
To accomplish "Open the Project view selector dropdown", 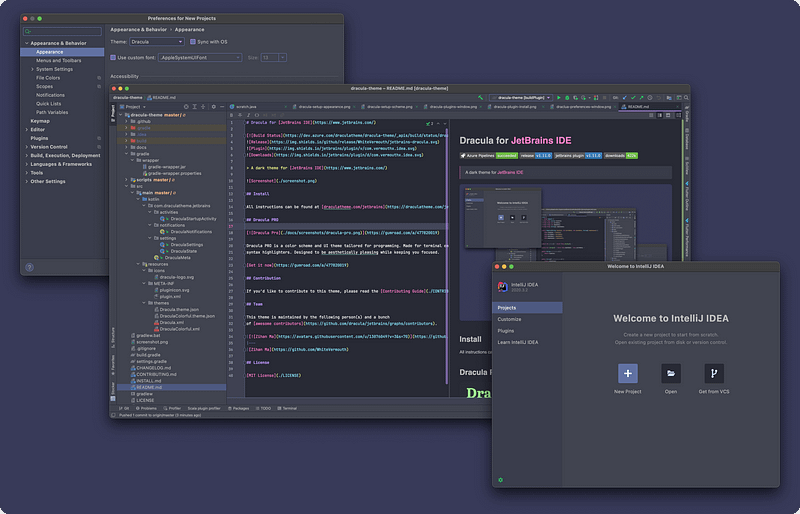I will click(x=132, y=107).
